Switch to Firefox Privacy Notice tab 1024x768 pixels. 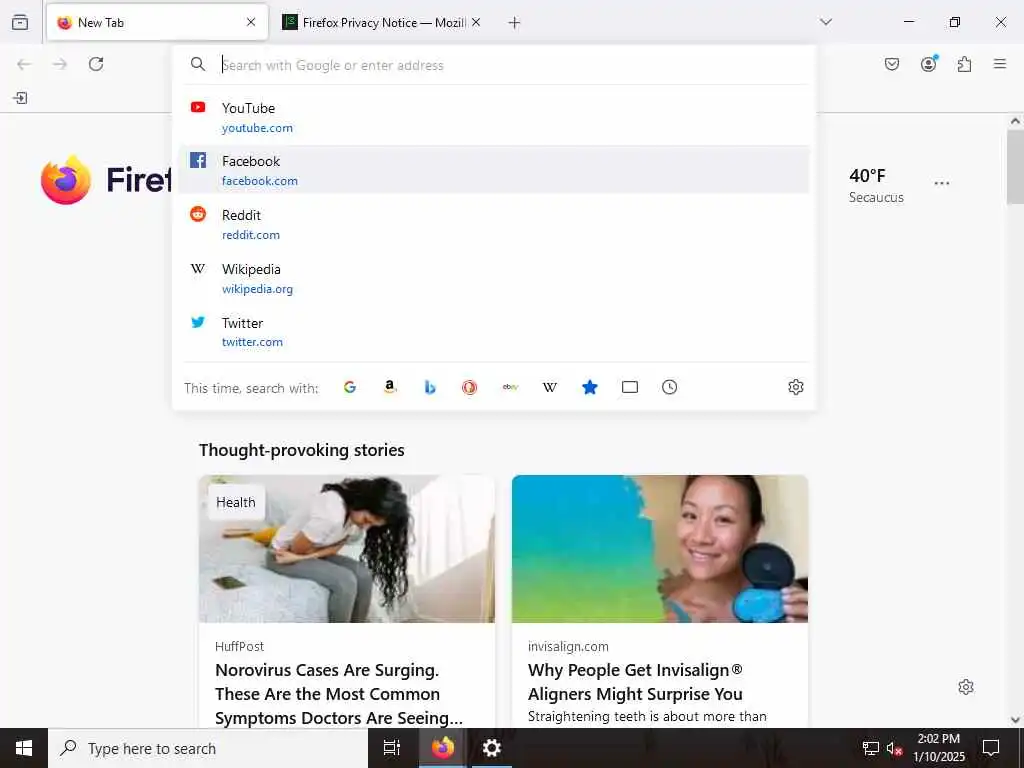pyautogui.click(x=381, y=22)
